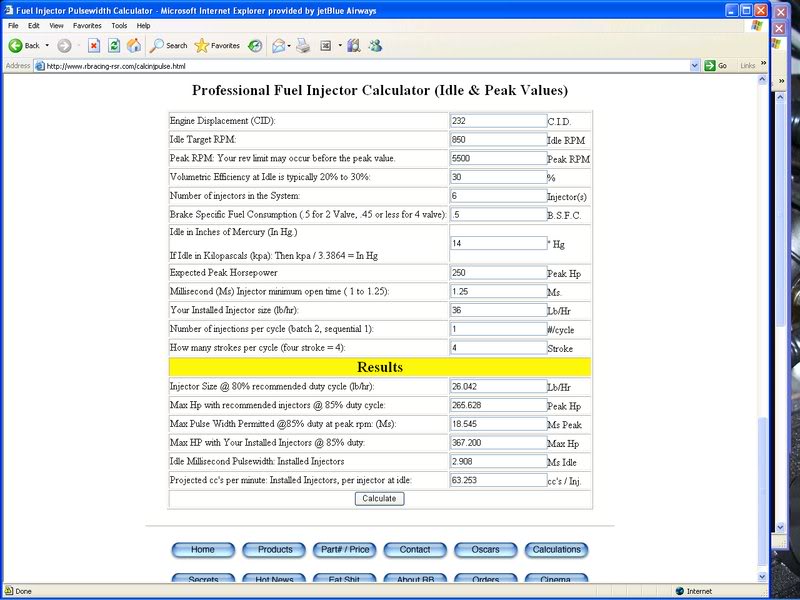Click the page scrollbar up arrow
The image size is (800, 600).
click(762, 80)
